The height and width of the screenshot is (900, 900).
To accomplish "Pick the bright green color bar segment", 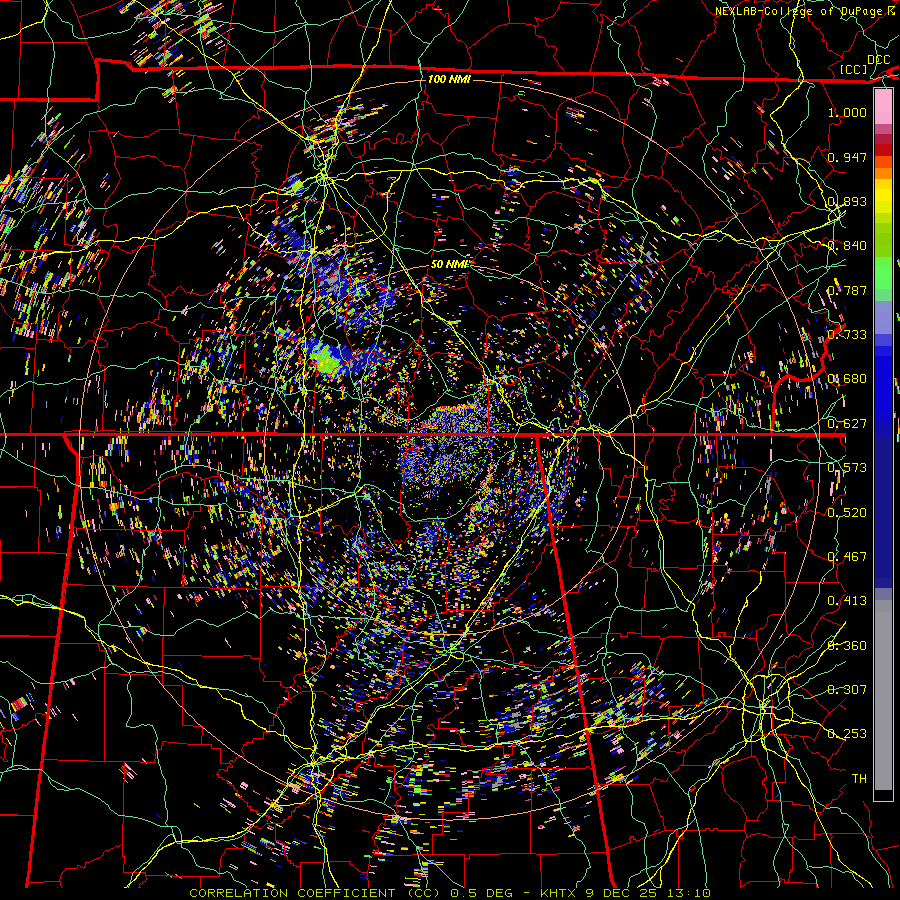I will pos(883,273).
